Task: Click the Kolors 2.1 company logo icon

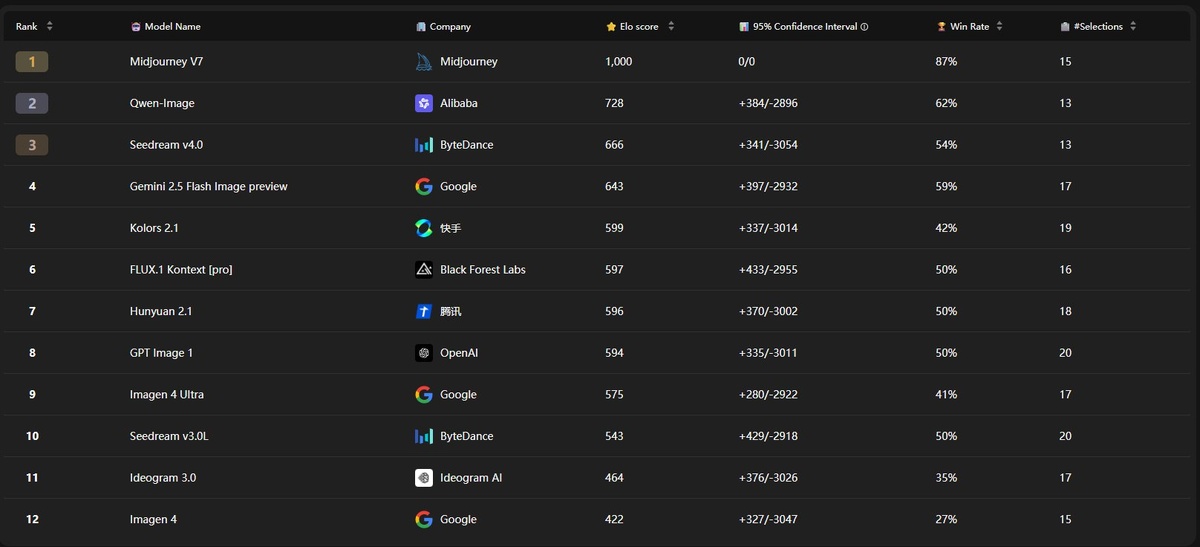Action: 424,228
